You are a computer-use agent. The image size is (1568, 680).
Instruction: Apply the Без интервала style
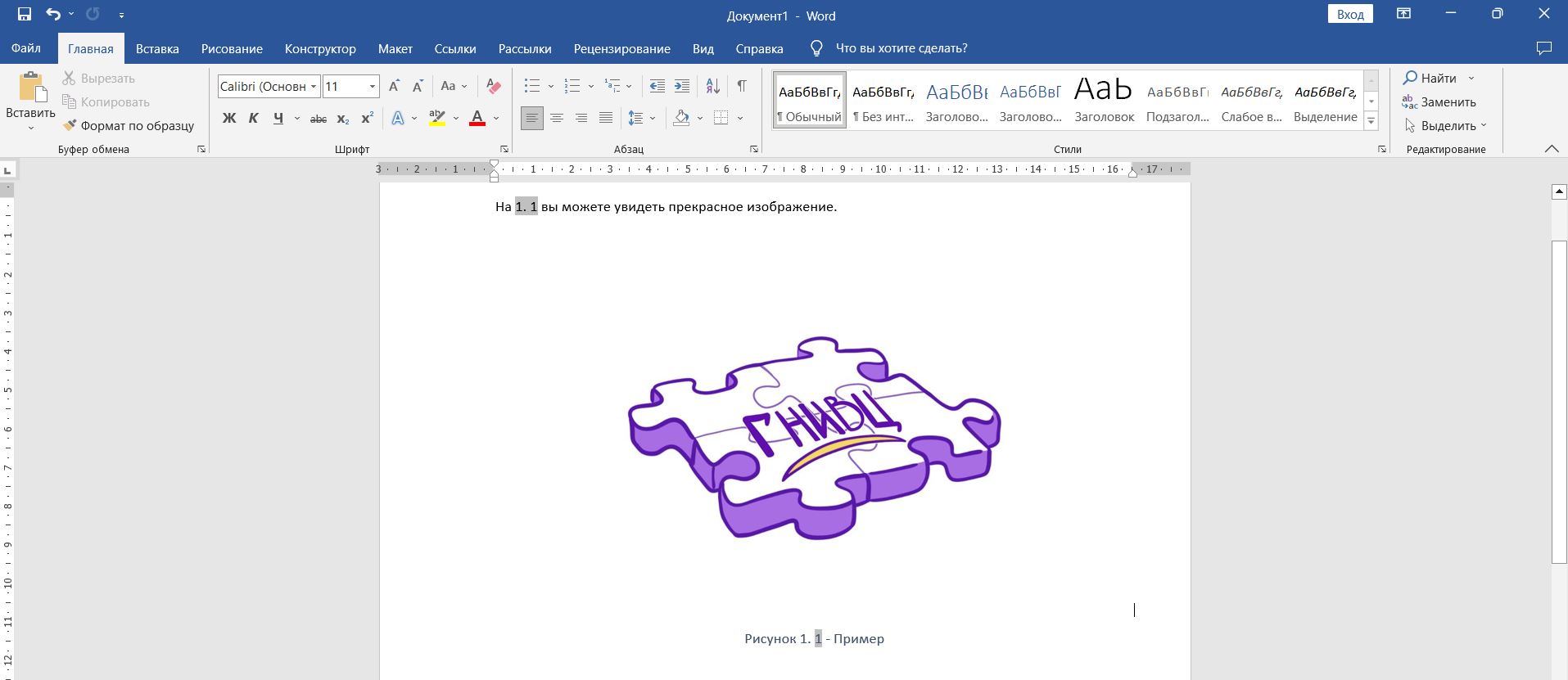[x=883, y=100]
